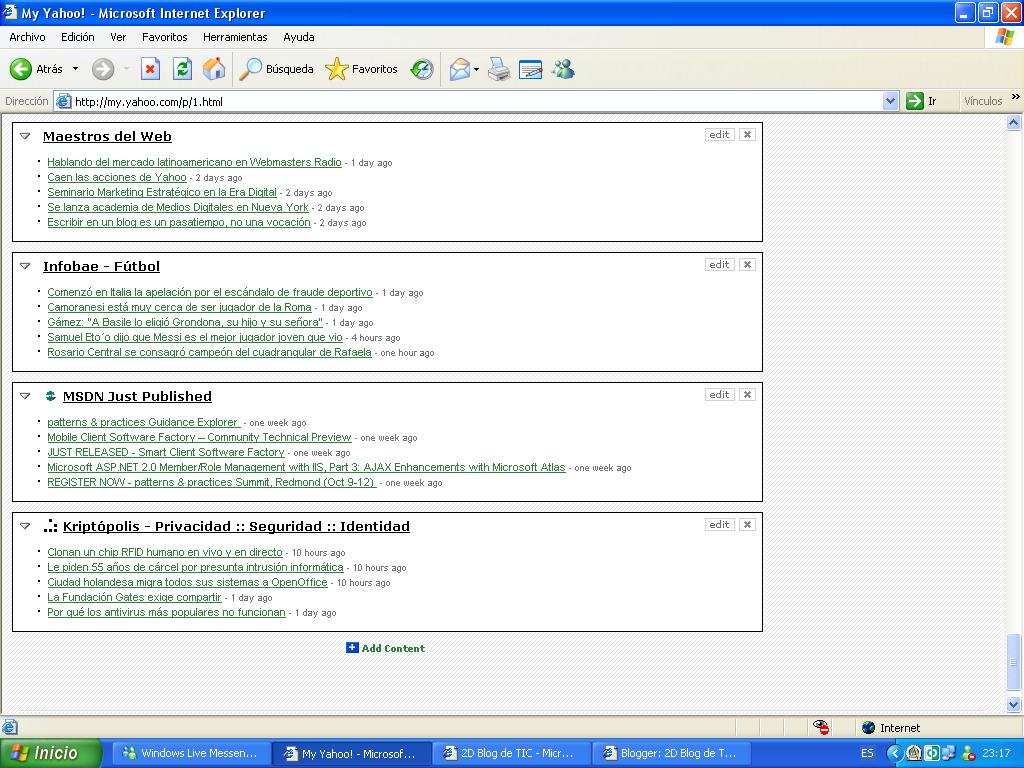Open the History clock icon

422,69
